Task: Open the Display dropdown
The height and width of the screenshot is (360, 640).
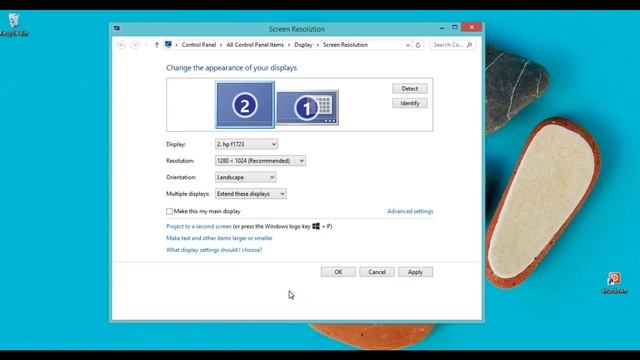Action: pos(246,144)
